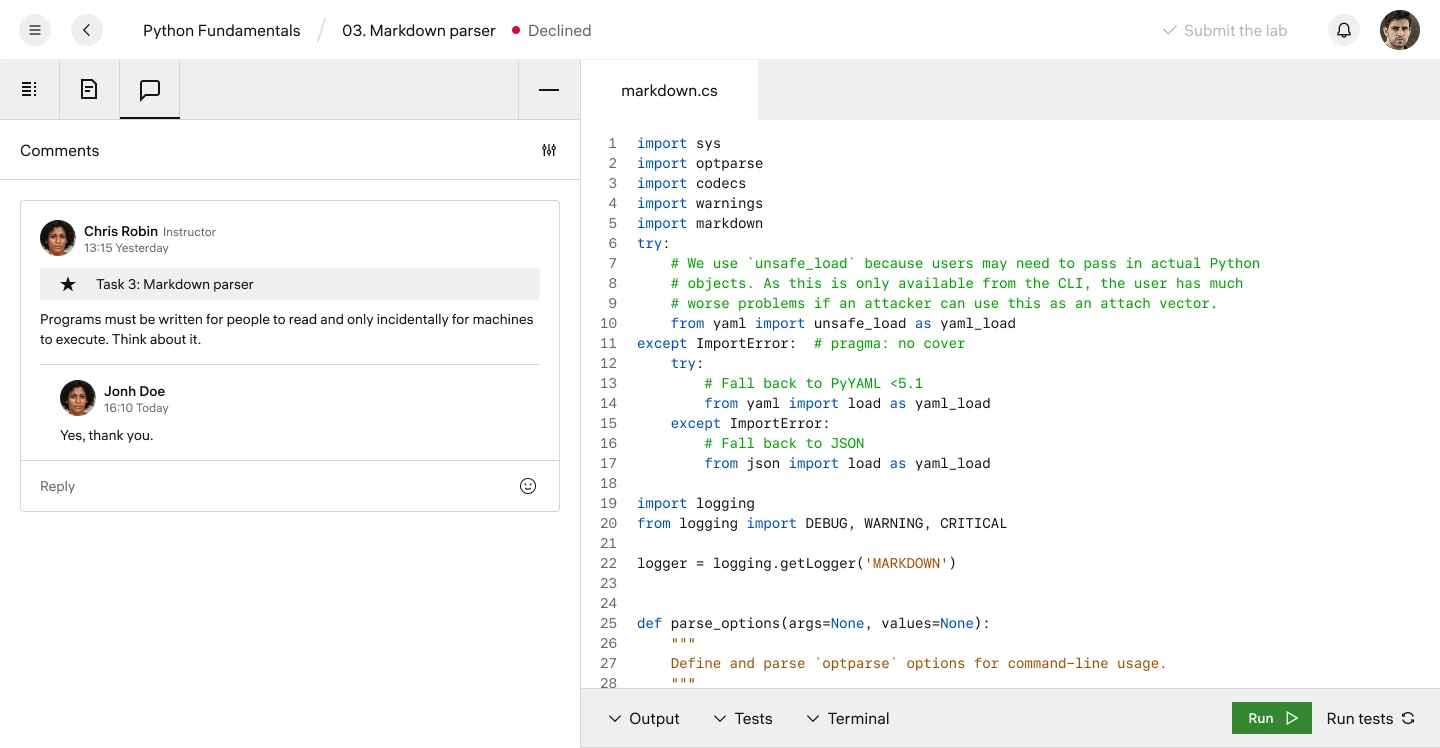Expand the Tests panel
This screenshot has height=748, width=1440.
click(x=742, y=718)
